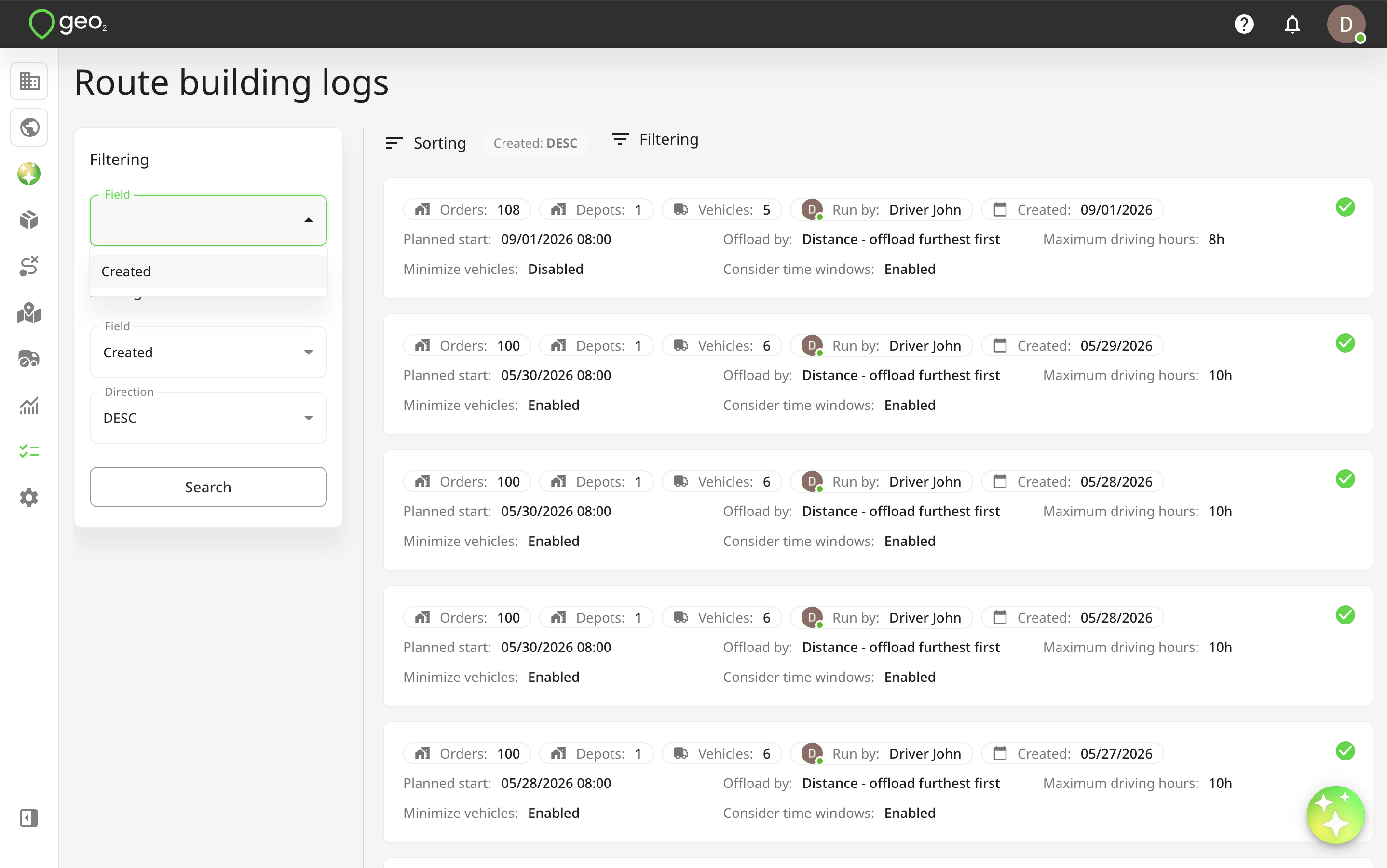
Task: Open the globe sidebar icon
Action: (x=29, y=127)
